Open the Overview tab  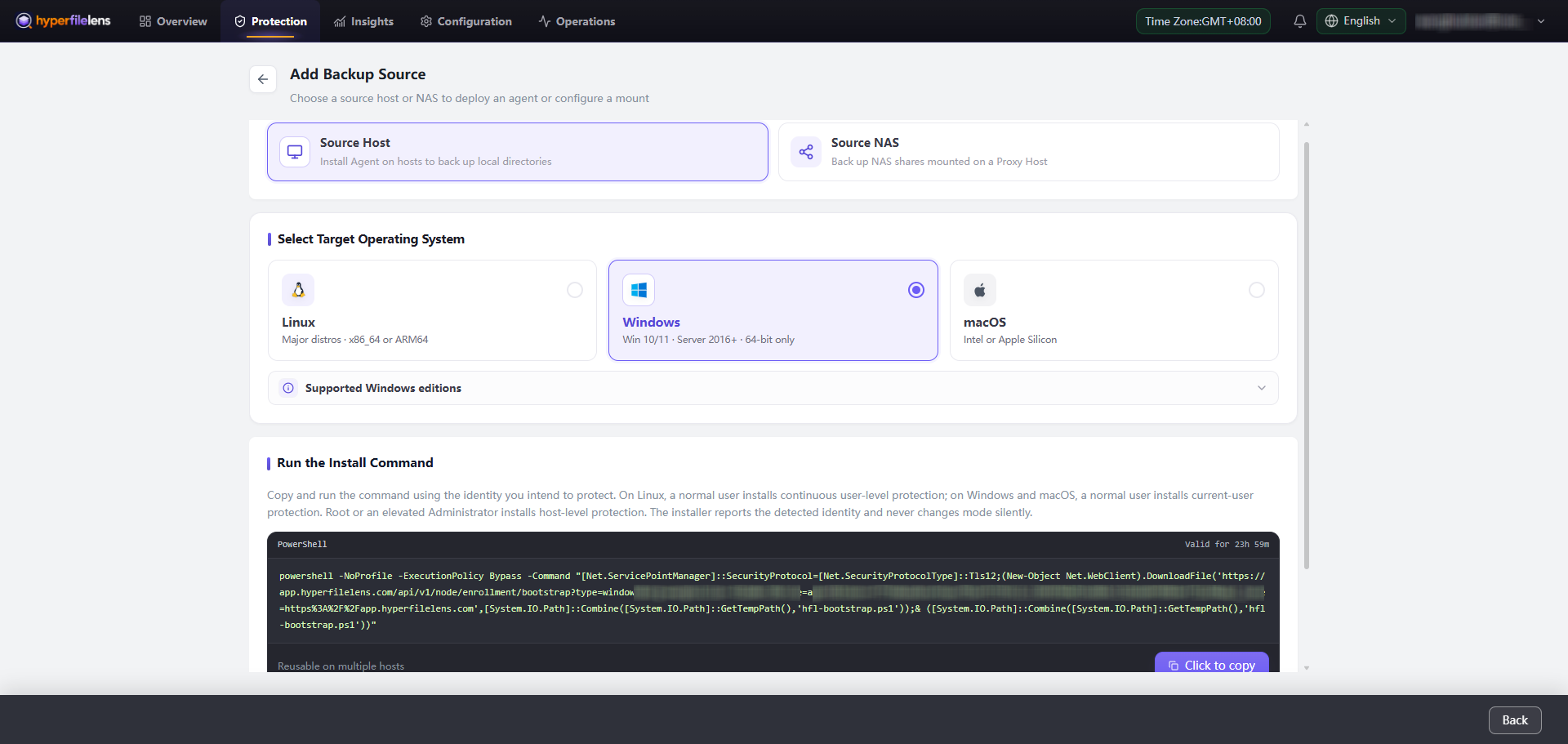pos(173,21)
